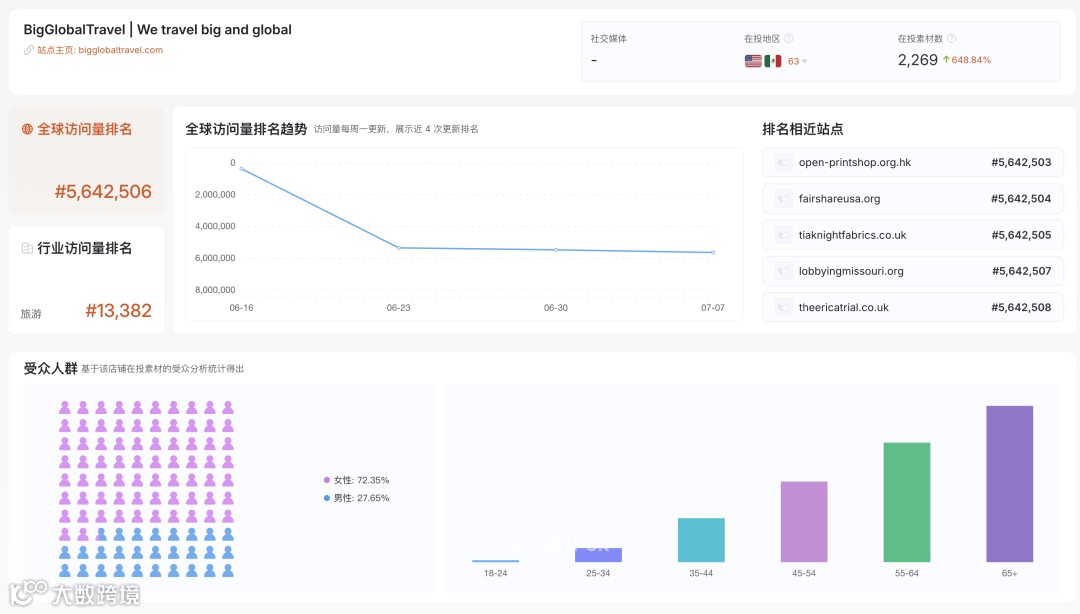Image resolution: width=1080 pixels, height=614 pixels.
Task: Click the 25-34 age group bar
Action: (x=599, y=555)
